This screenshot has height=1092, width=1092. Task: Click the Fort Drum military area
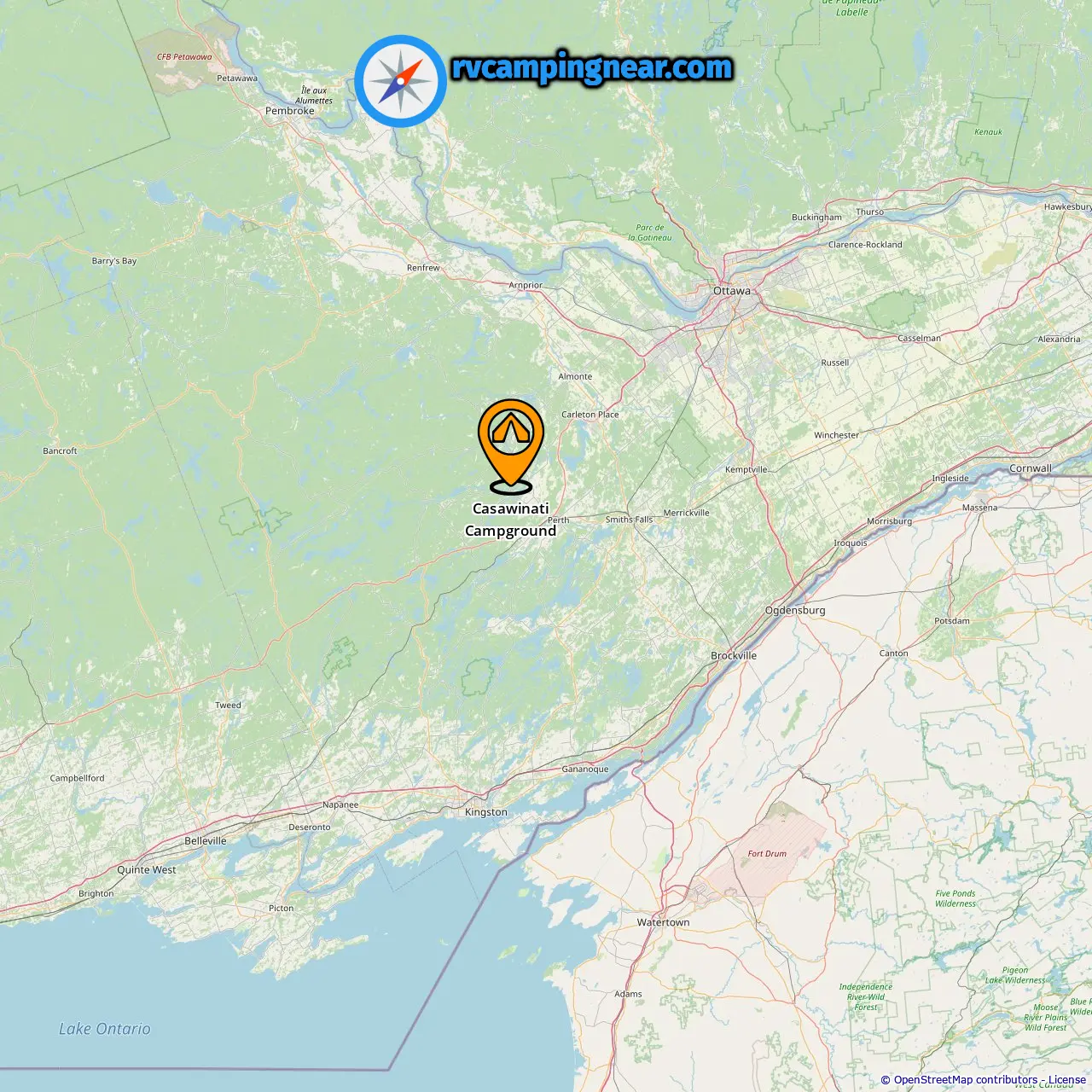(767, 853)
